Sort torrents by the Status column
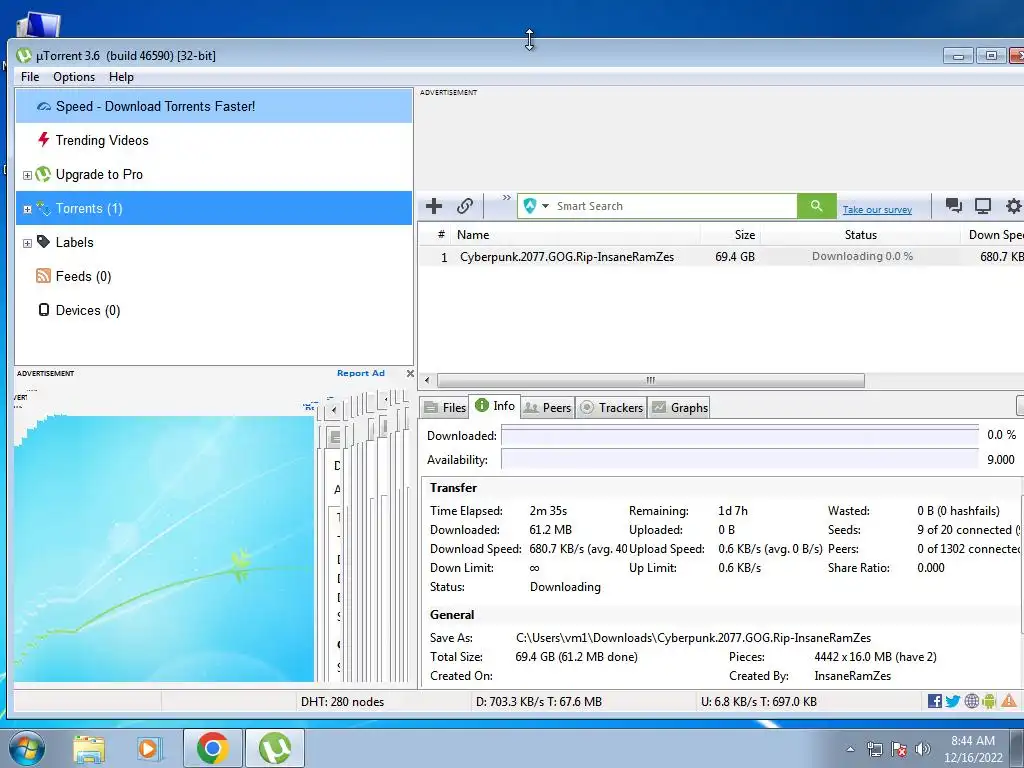The image size is (1024, 768). click(x=861, y=235)
